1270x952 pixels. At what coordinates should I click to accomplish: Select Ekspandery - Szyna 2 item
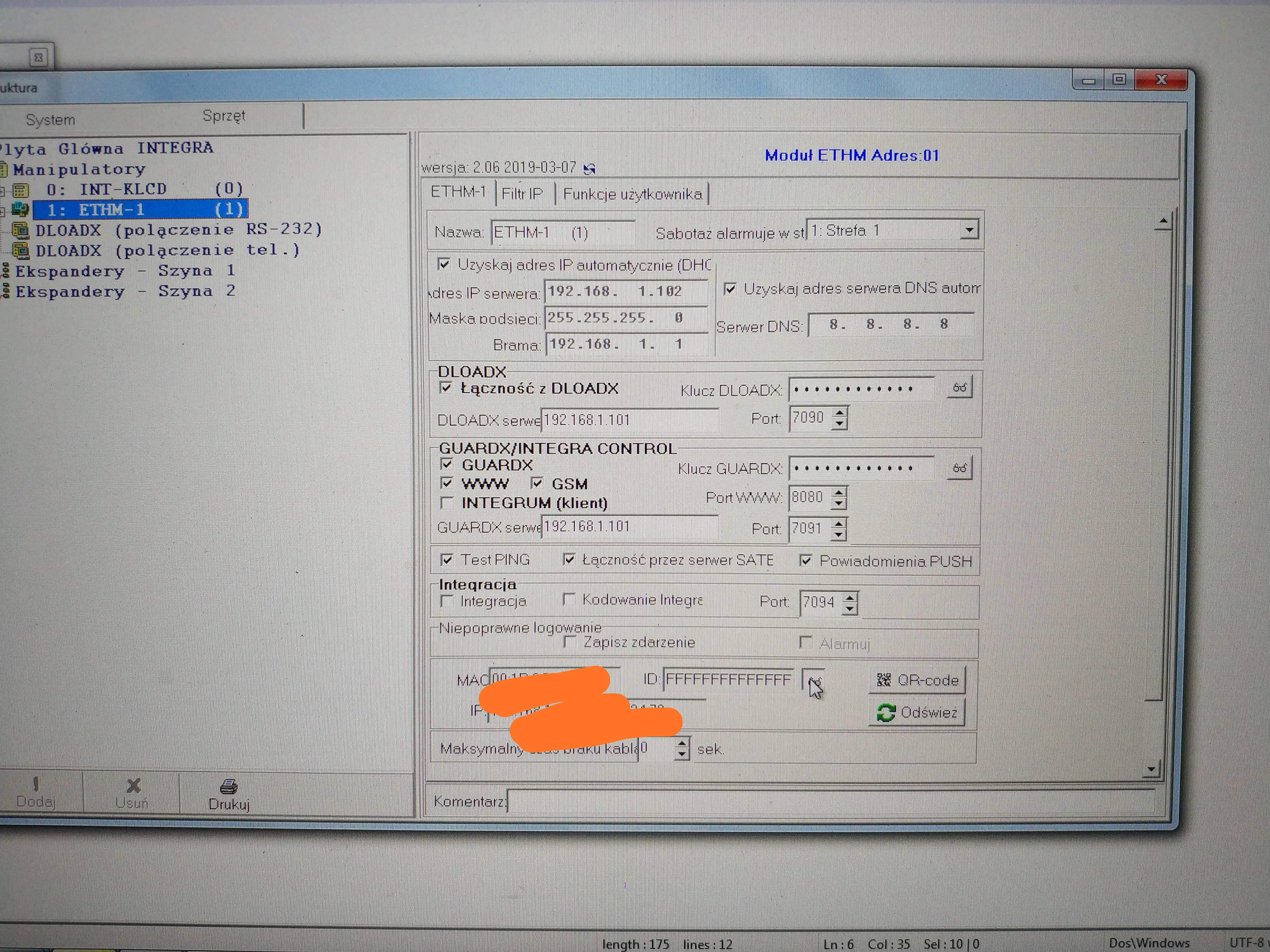click(x=125, y=291)
